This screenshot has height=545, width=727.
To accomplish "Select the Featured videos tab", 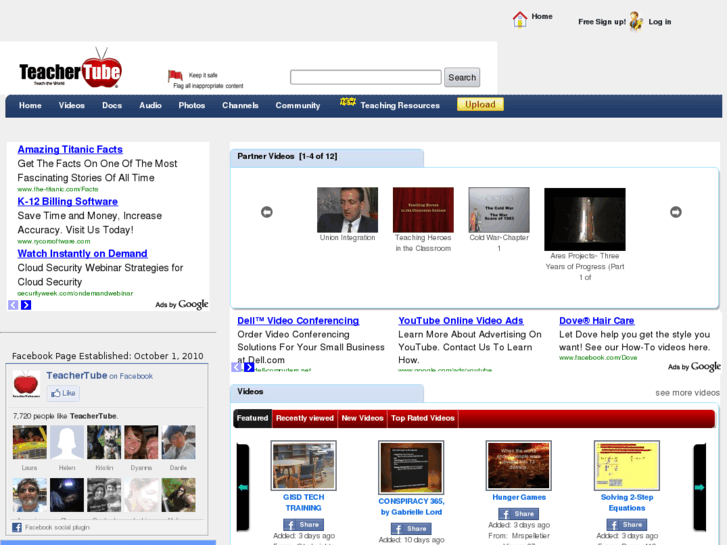I will (252, 418).
